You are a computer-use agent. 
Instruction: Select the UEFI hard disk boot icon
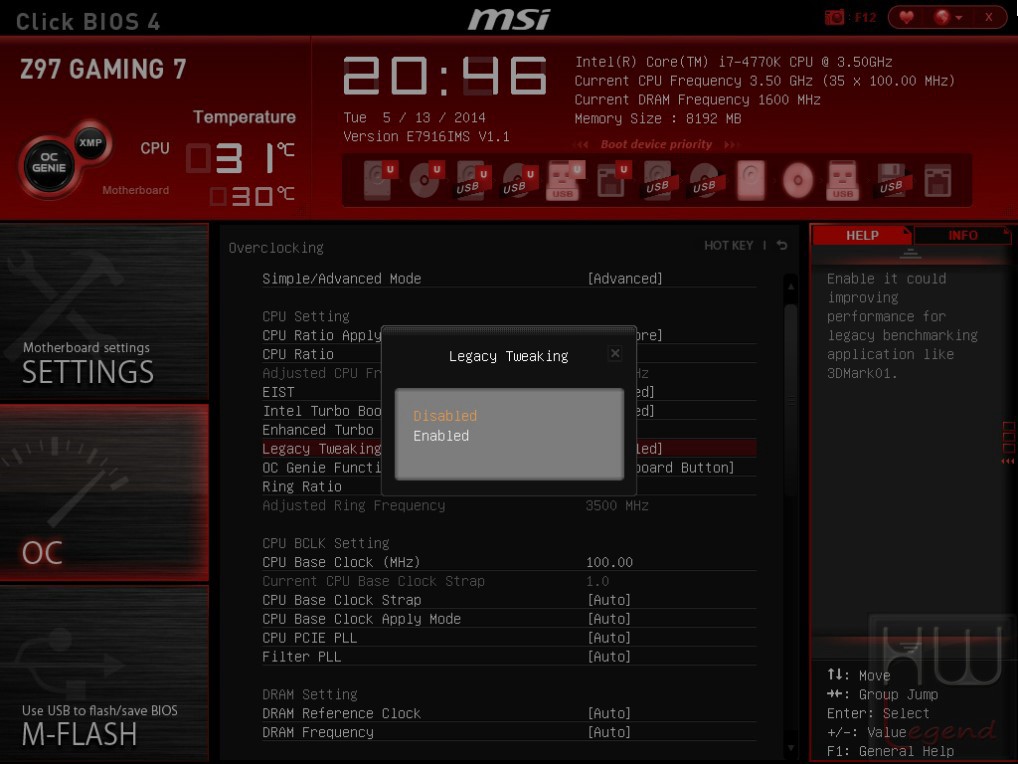point(379,180)
